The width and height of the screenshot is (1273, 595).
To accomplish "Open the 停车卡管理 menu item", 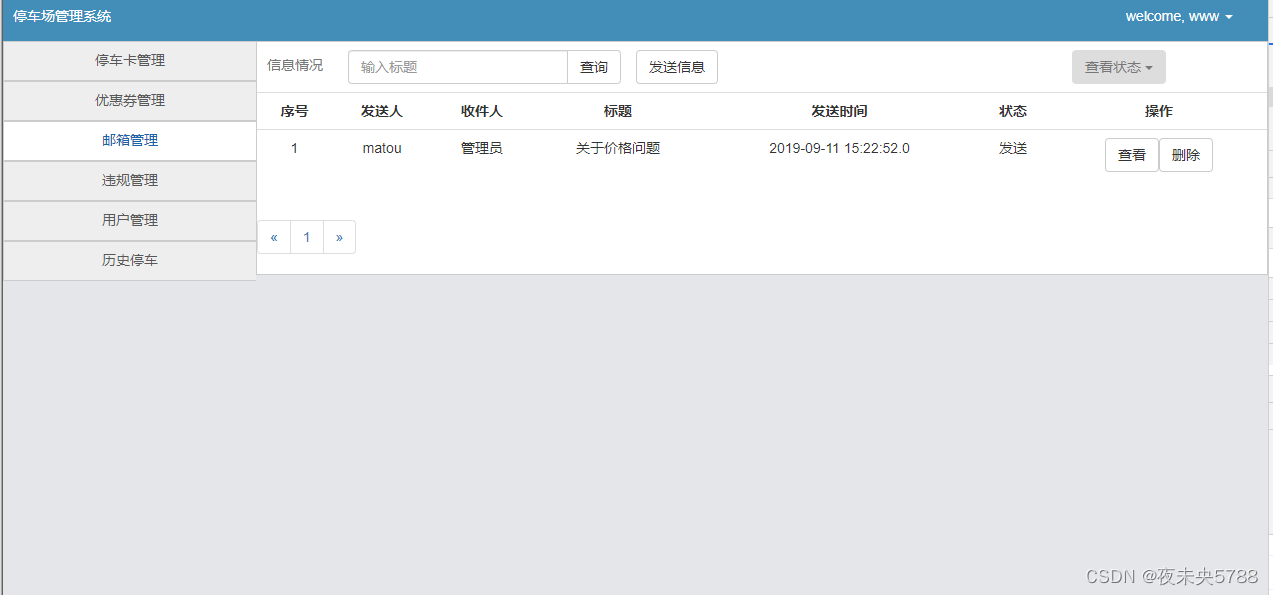I will (x=130, y=60).
